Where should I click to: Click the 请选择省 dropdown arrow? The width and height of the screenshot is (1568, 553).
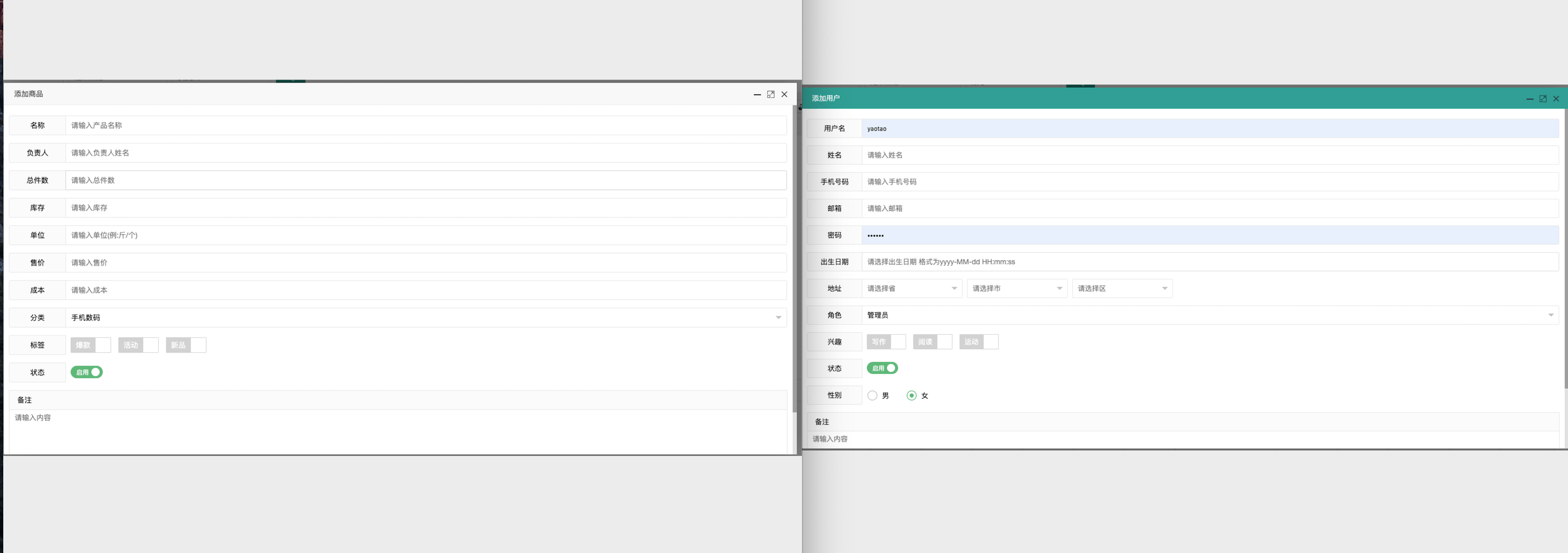(x=954, y=288)
